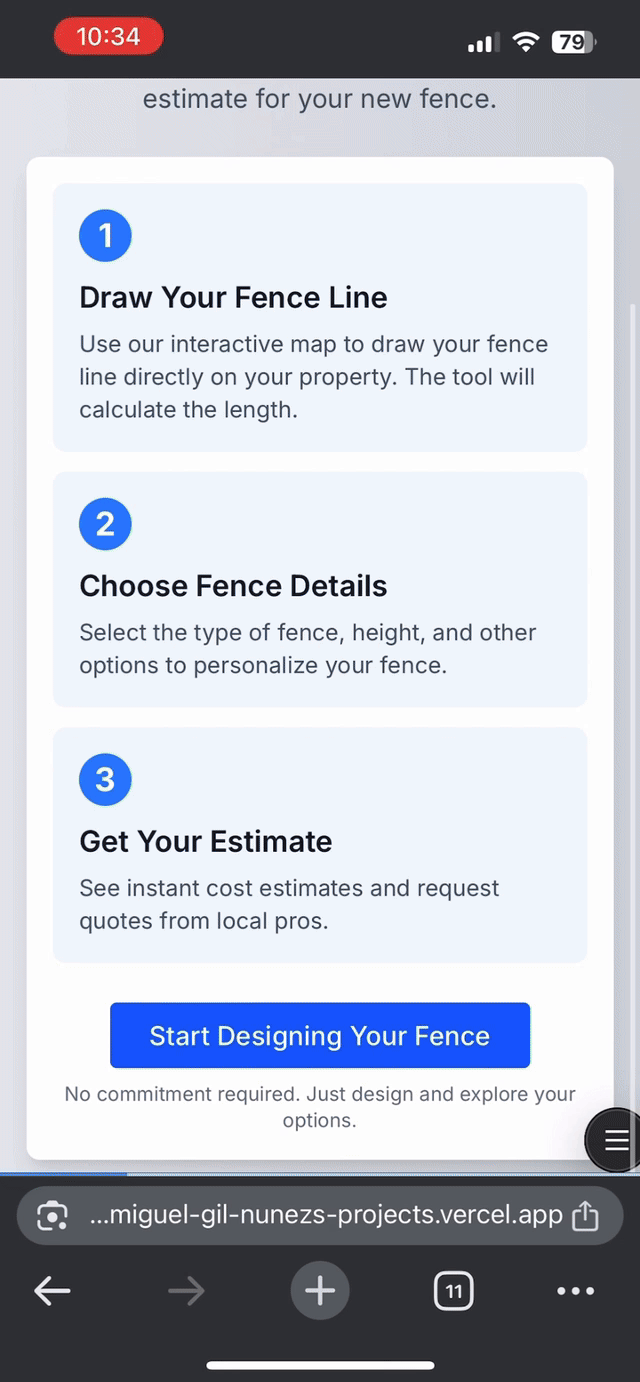Screen dimensions: 640x1382
Task: Open a new tab with the plus button
Action: click(320, 1291)
